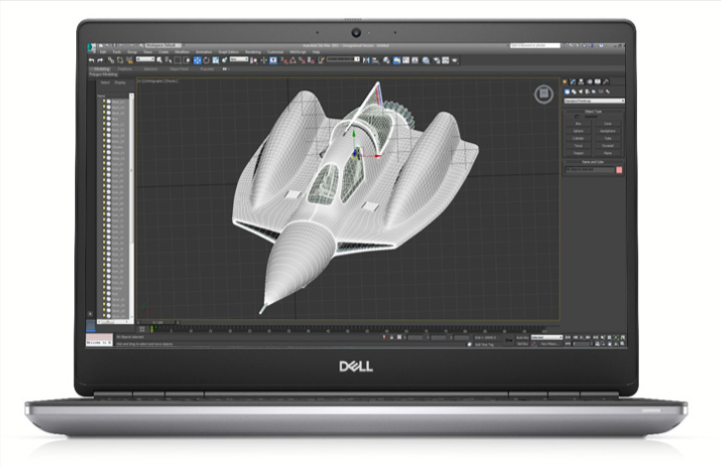721x467 pixels.
Task: Activate the Select and Rotate tool
Action: (x=206, y=60)
